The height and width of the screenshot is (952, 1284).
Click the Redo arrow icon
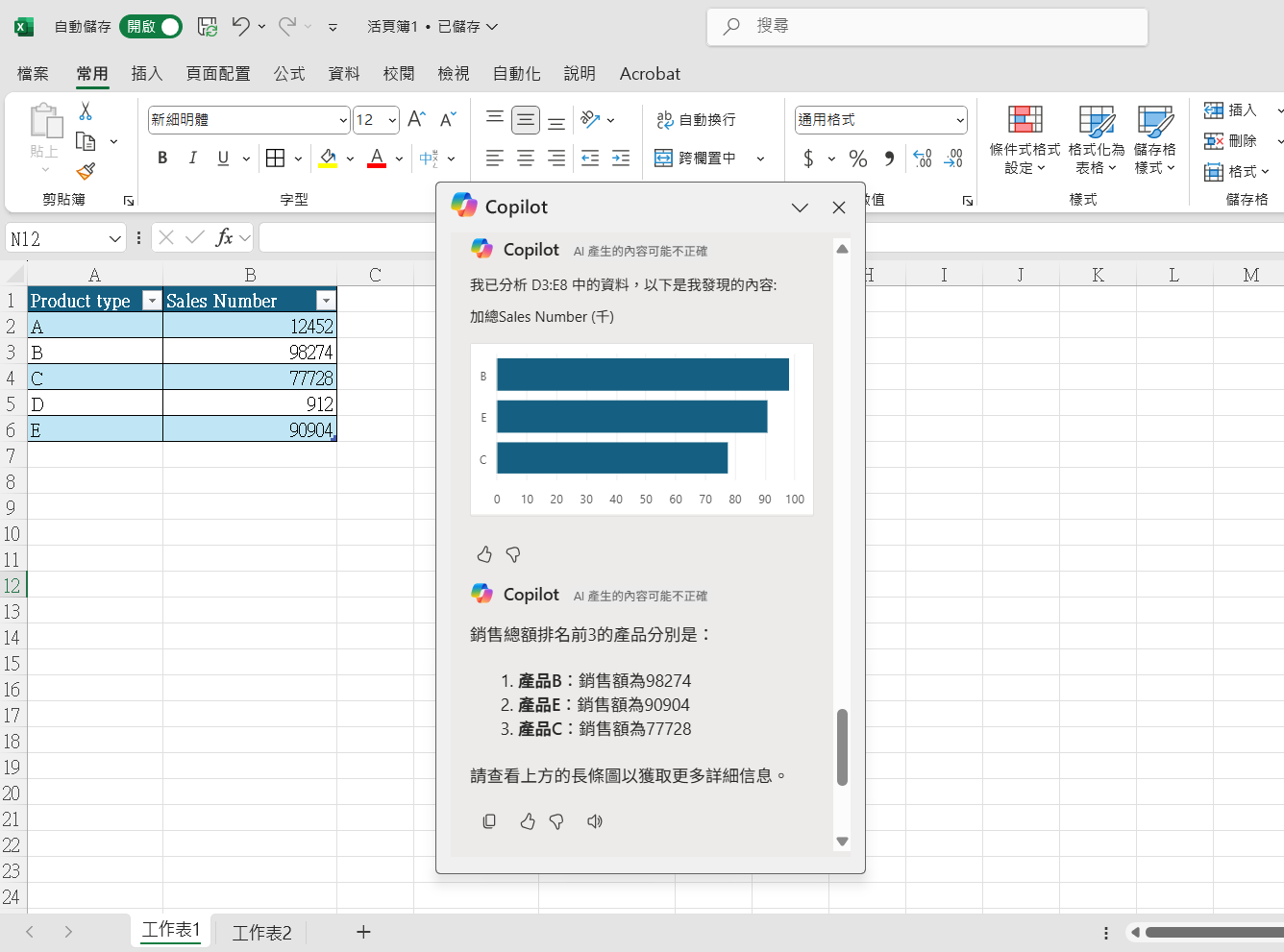(x=287, y=27)
